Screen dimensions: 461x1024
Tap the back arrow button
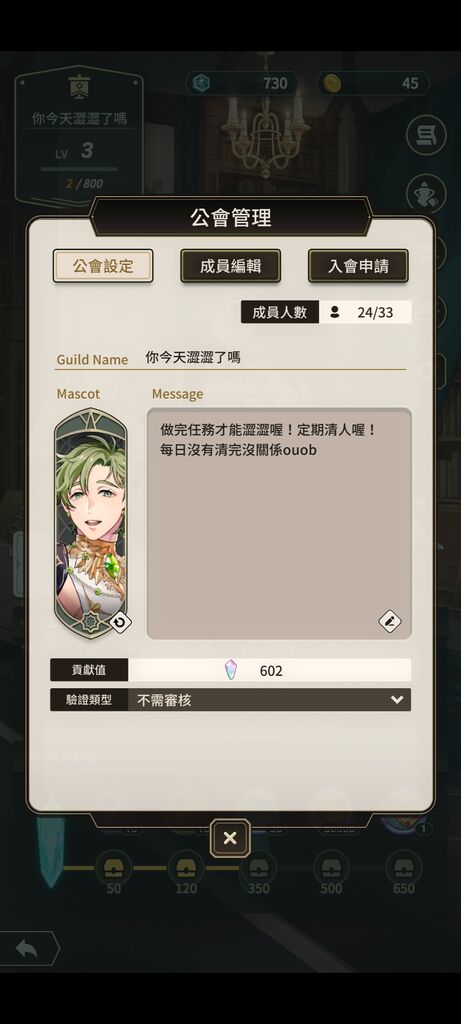click(x=27, y=949)
